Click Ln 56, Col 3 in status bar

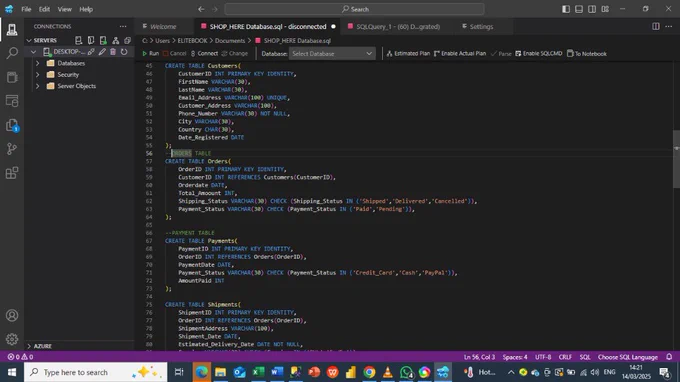[x=479, y=357]
